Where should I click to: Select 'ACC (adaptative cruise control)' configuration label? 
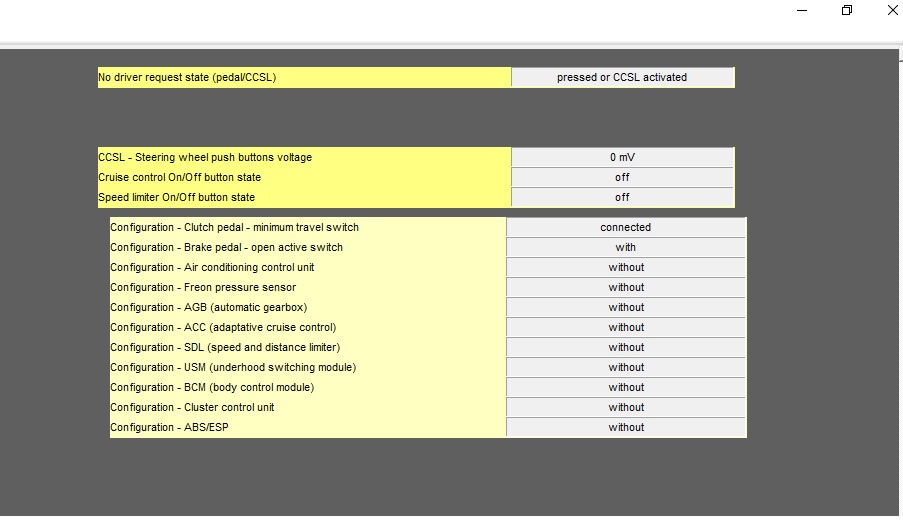point(223,327)
